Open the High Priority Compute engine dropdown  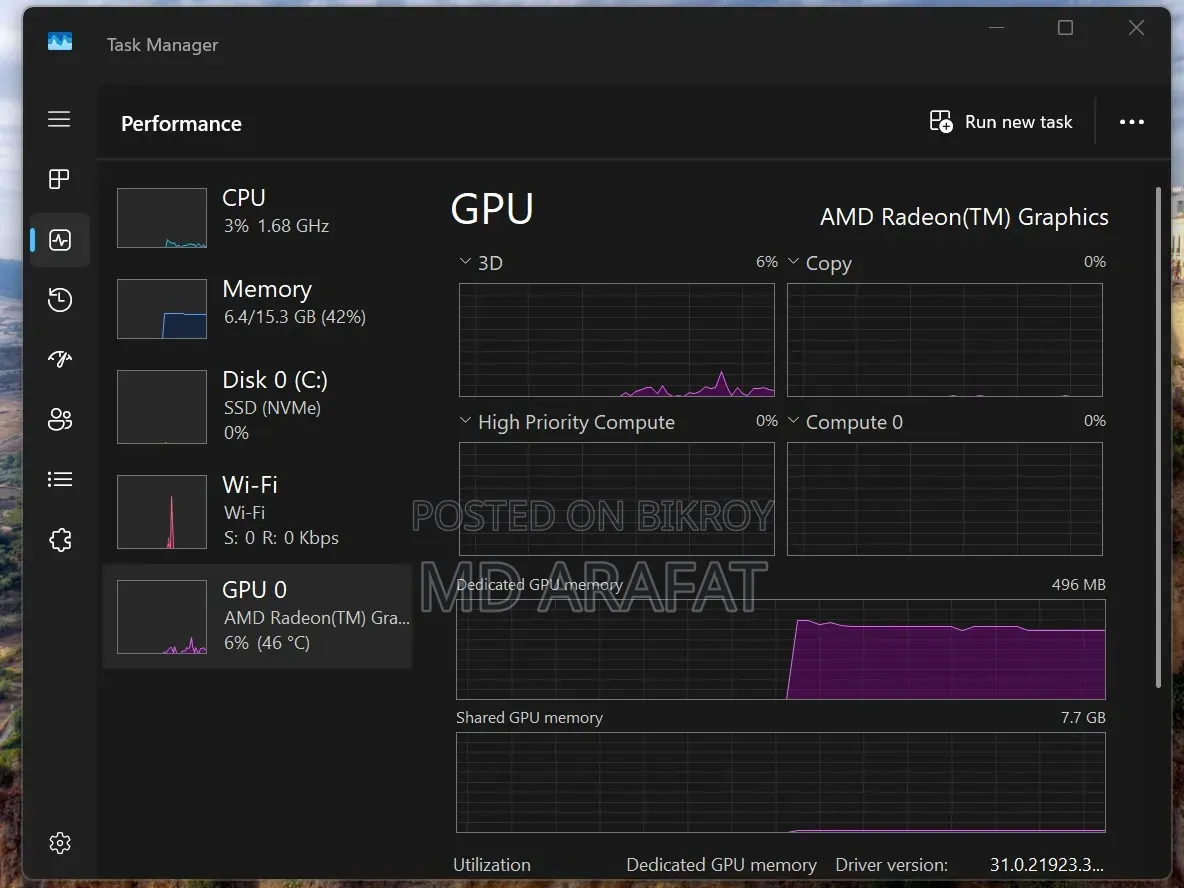pos(465,420)
